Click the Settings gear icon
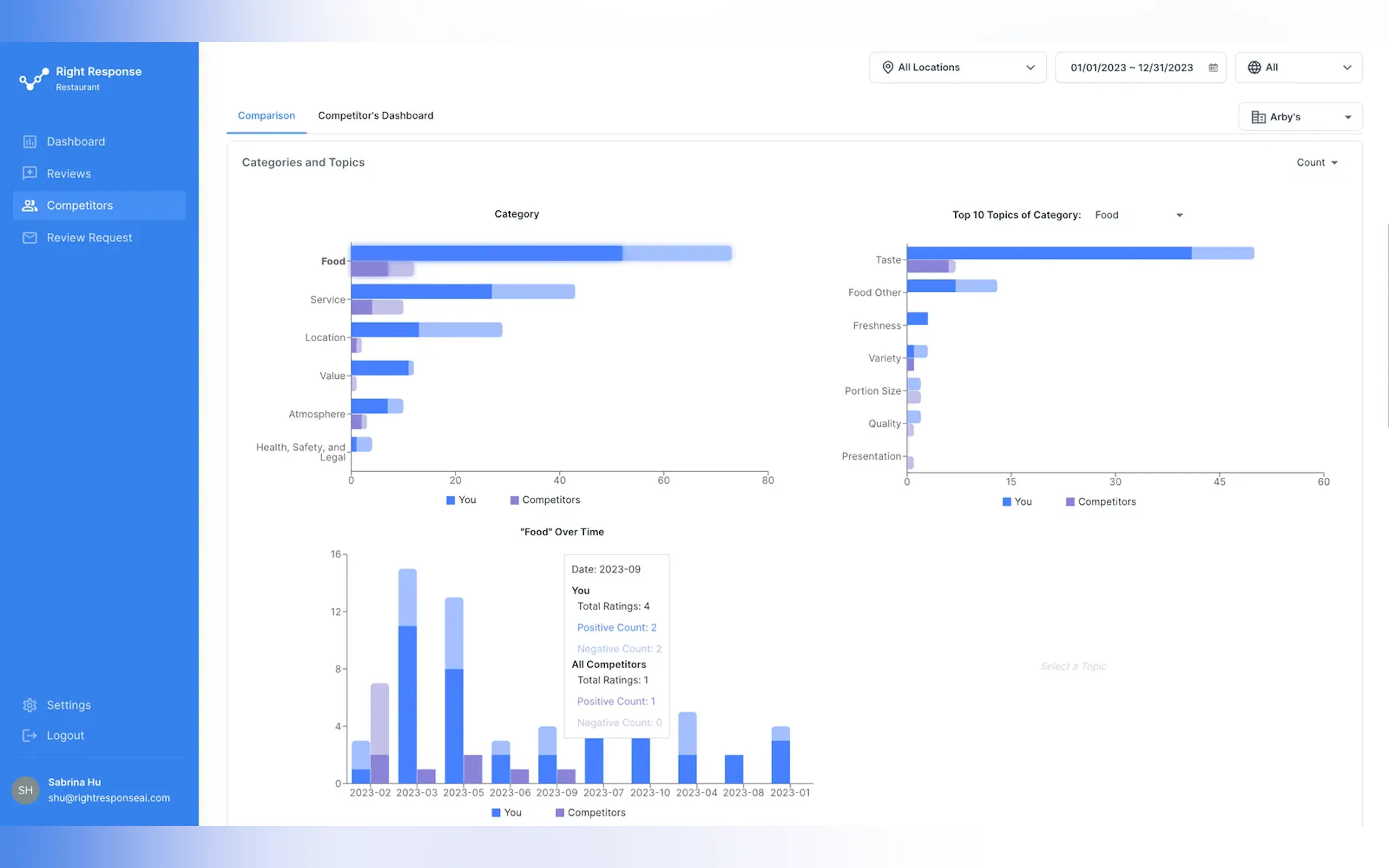 pos(30,705)
